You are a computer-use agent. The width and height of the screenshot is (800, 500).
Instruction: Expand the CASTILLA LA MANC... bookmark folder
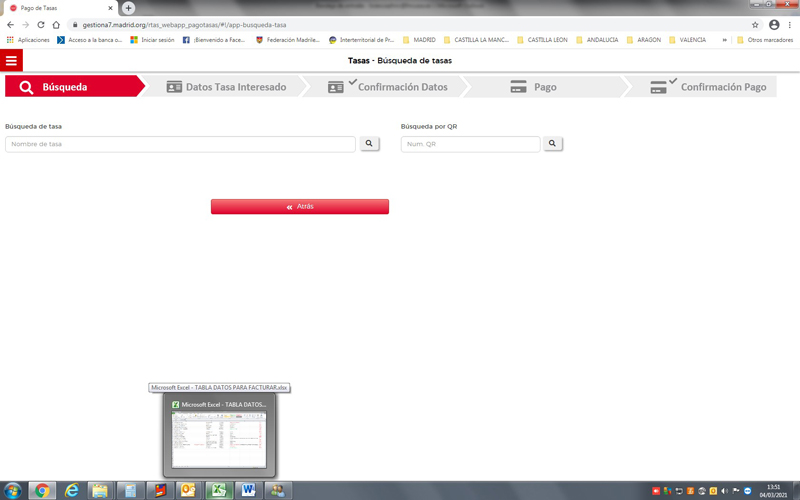coord(477,40)
